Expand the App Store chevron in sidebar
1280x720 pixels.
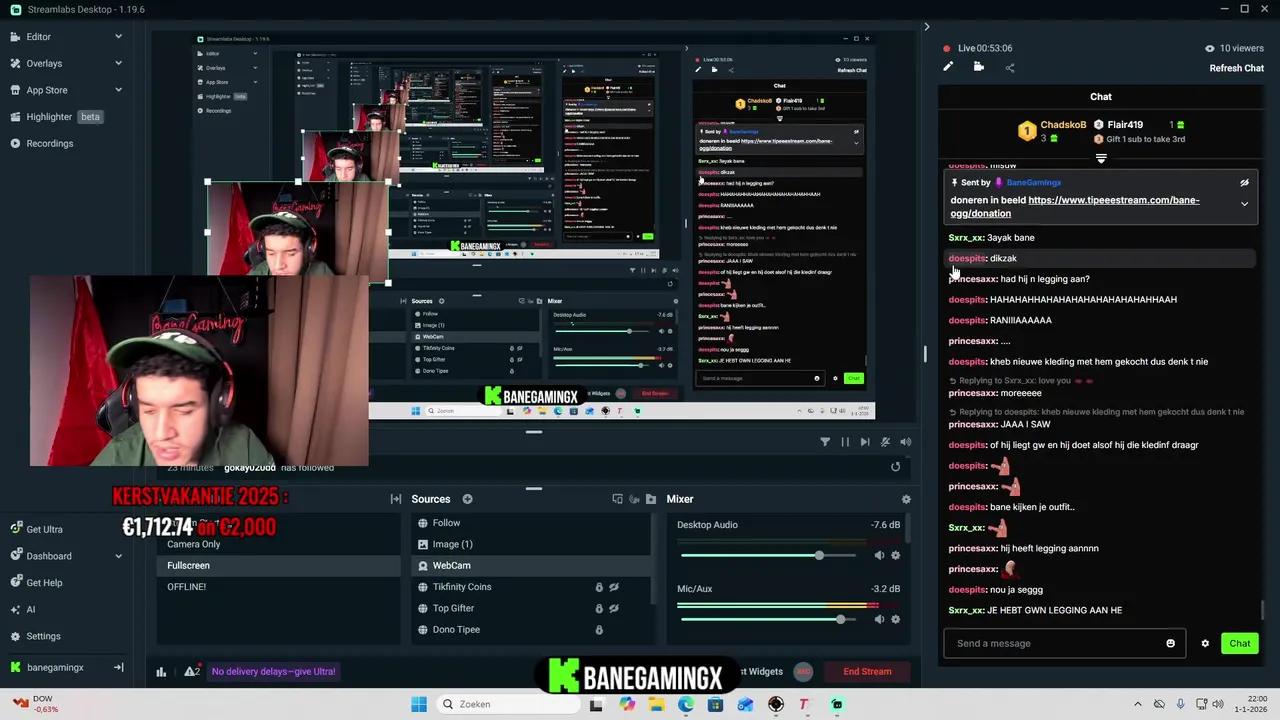tap(118, 90)
